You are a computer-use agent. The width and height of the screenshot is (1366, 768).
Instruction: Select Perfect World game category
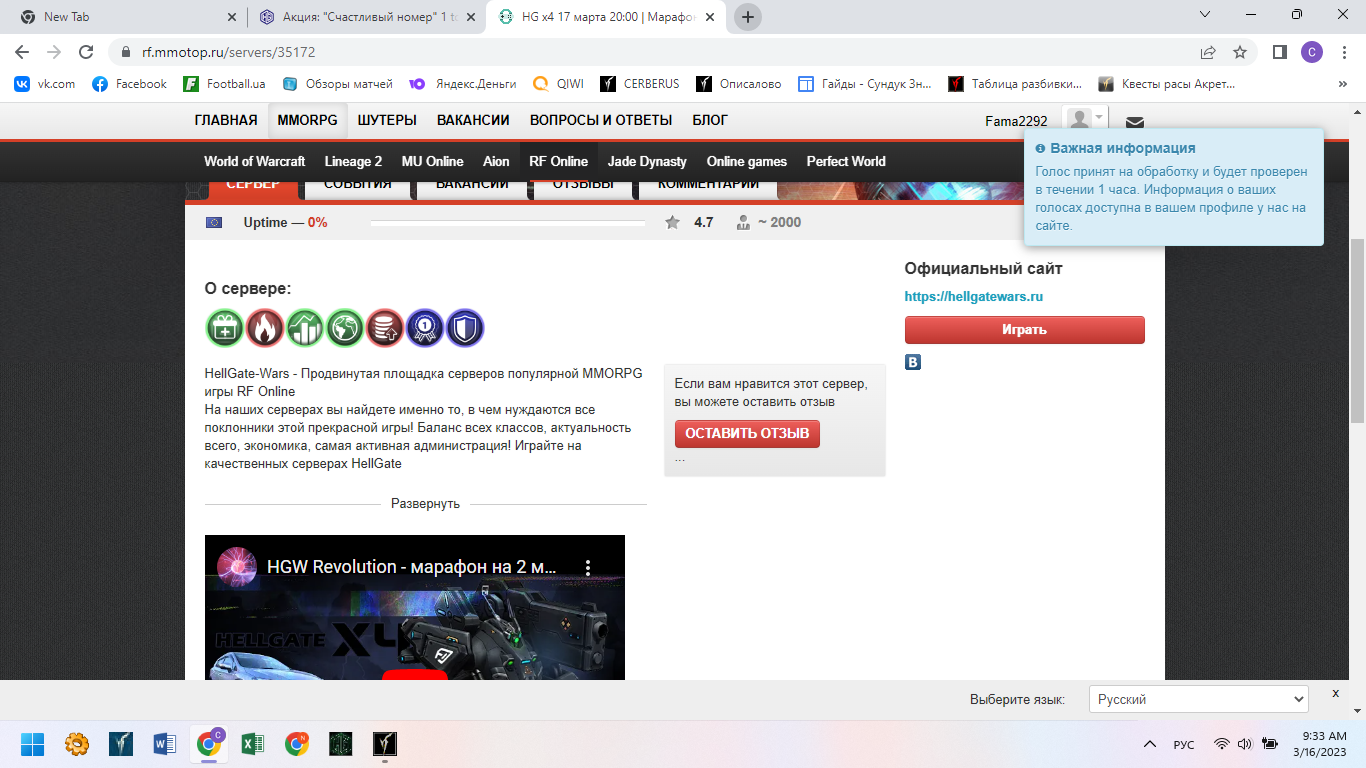[846, 161]
